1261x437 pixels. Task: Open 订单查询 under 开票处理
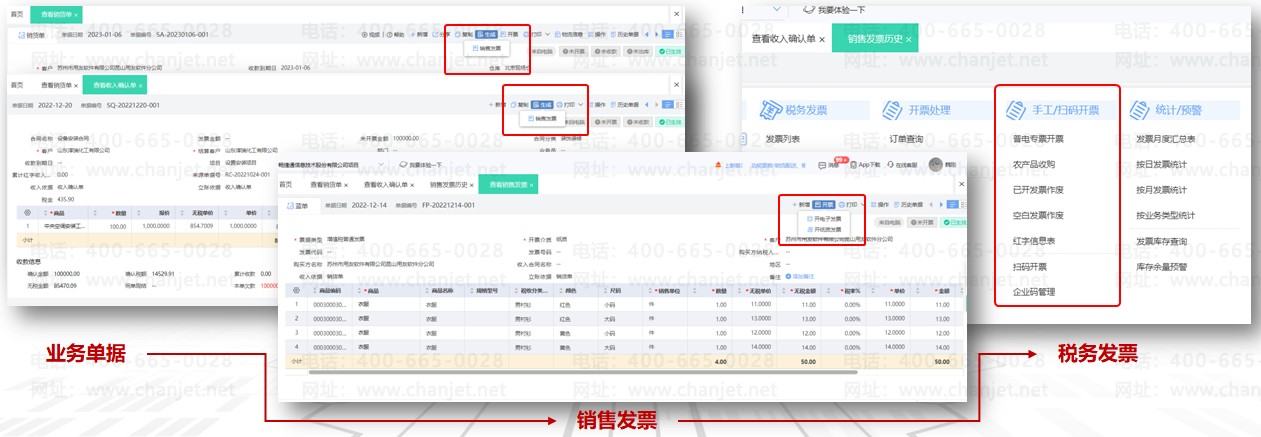click(906, 139)
